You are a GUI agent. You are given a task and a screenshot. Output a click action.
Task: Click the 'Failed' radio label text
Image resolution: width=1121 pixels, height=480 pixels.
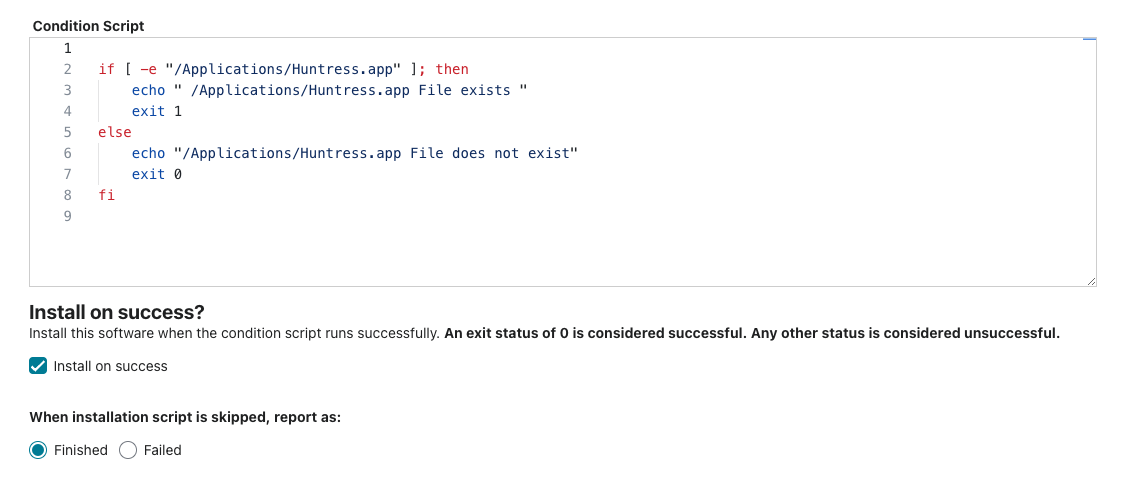(162, 450)
